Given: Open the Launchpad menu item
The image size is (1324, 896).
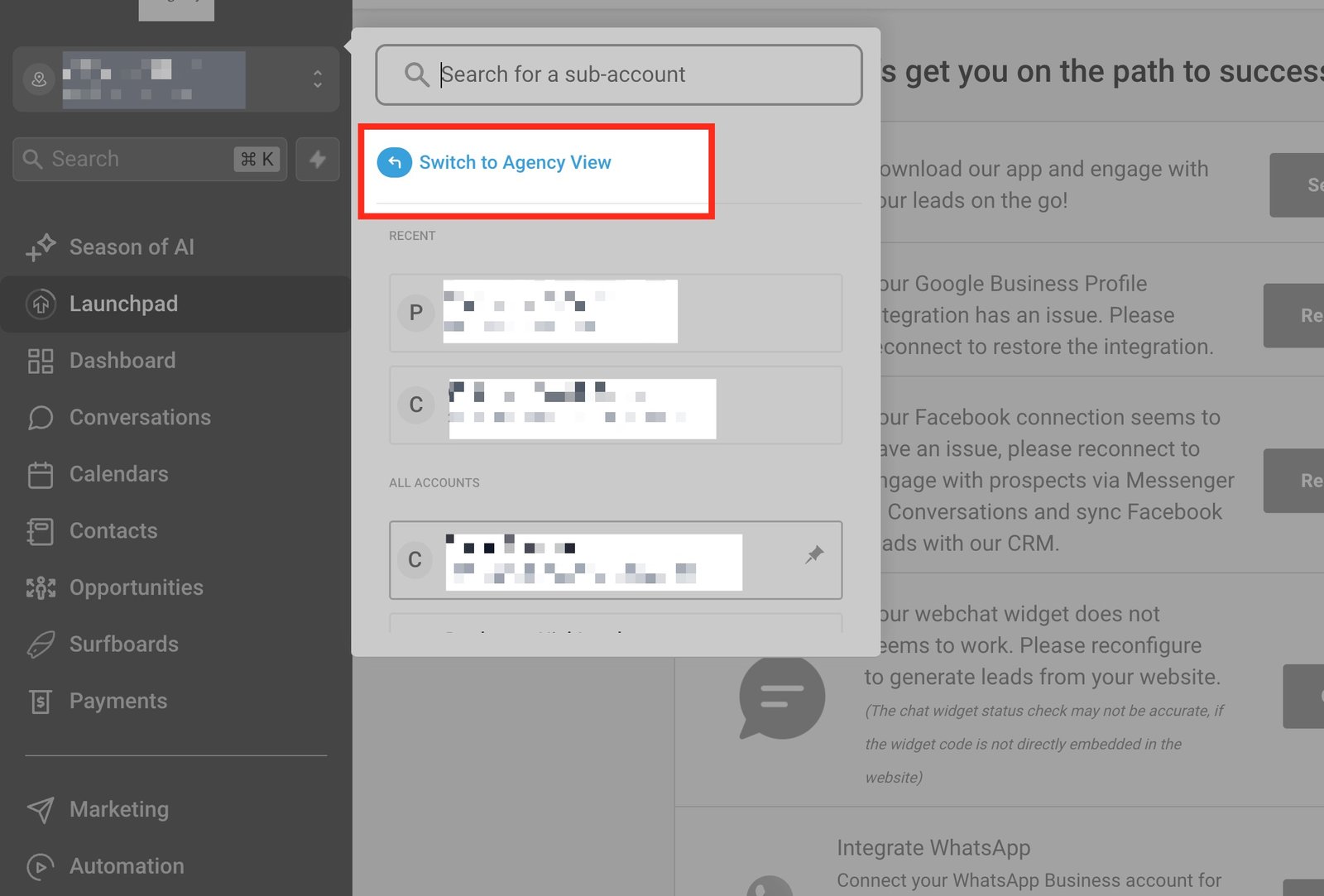Looking at the screenshot, I should (123, 304).
